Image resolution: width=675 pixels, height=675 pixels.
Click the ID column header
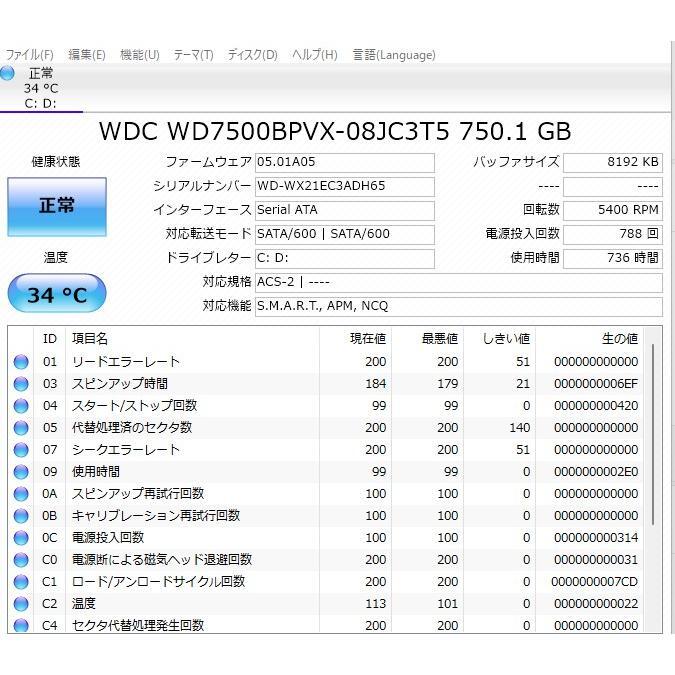tap(50, 339)
